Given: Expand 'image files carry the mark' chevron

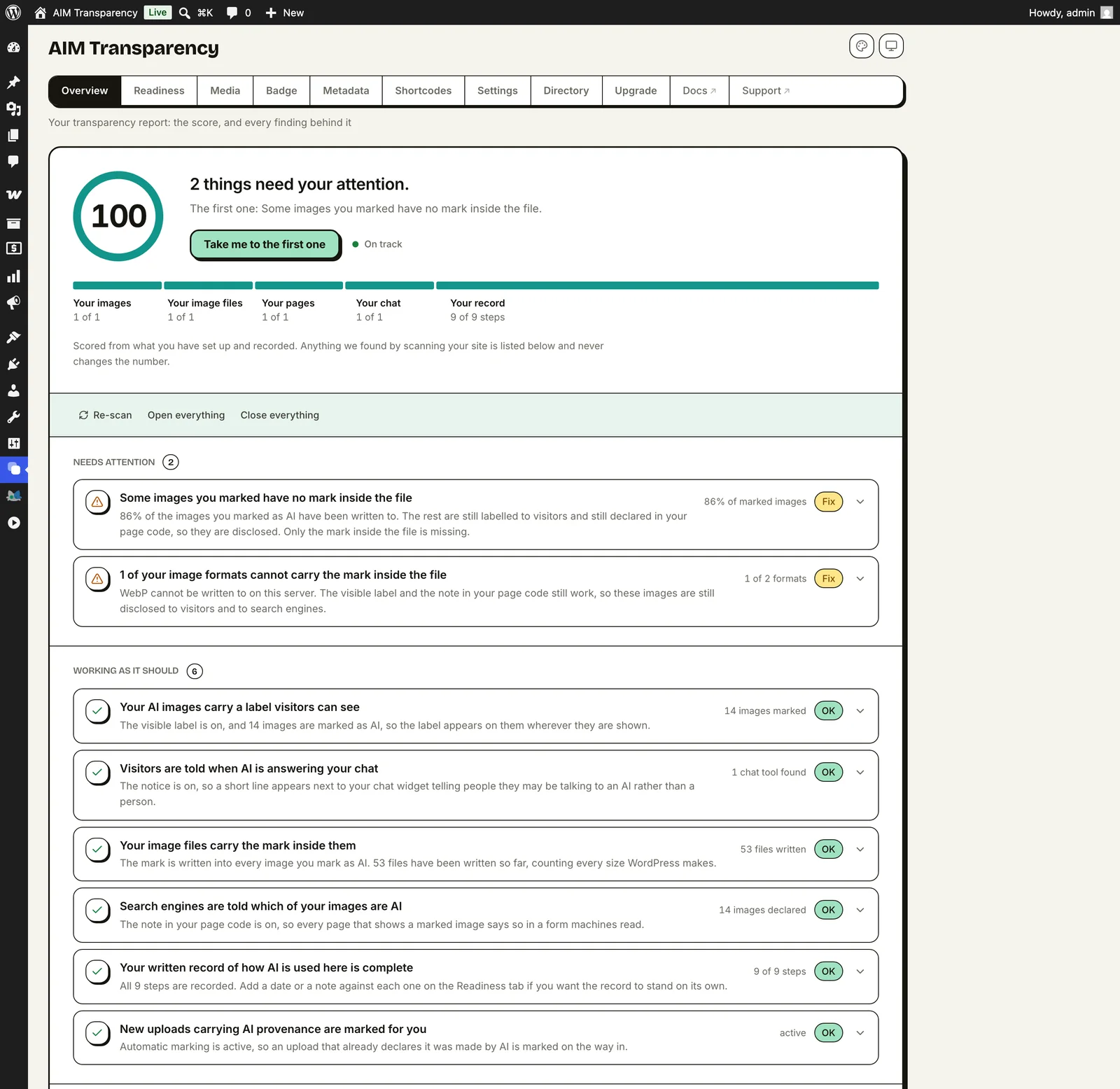Looking at the screenshot, I should pos(860,850).
